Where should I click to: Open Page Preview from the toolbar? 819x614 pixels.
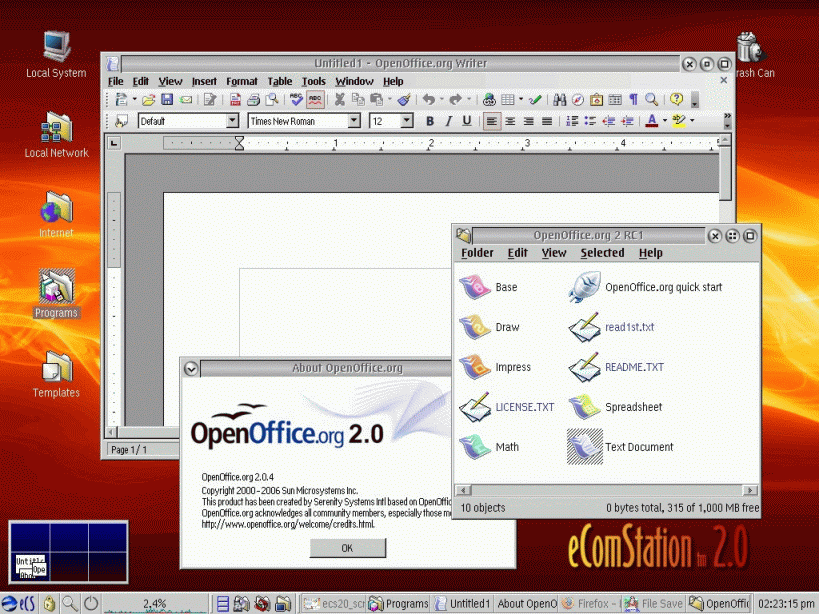pyautogui.click(x=272, y=99)
